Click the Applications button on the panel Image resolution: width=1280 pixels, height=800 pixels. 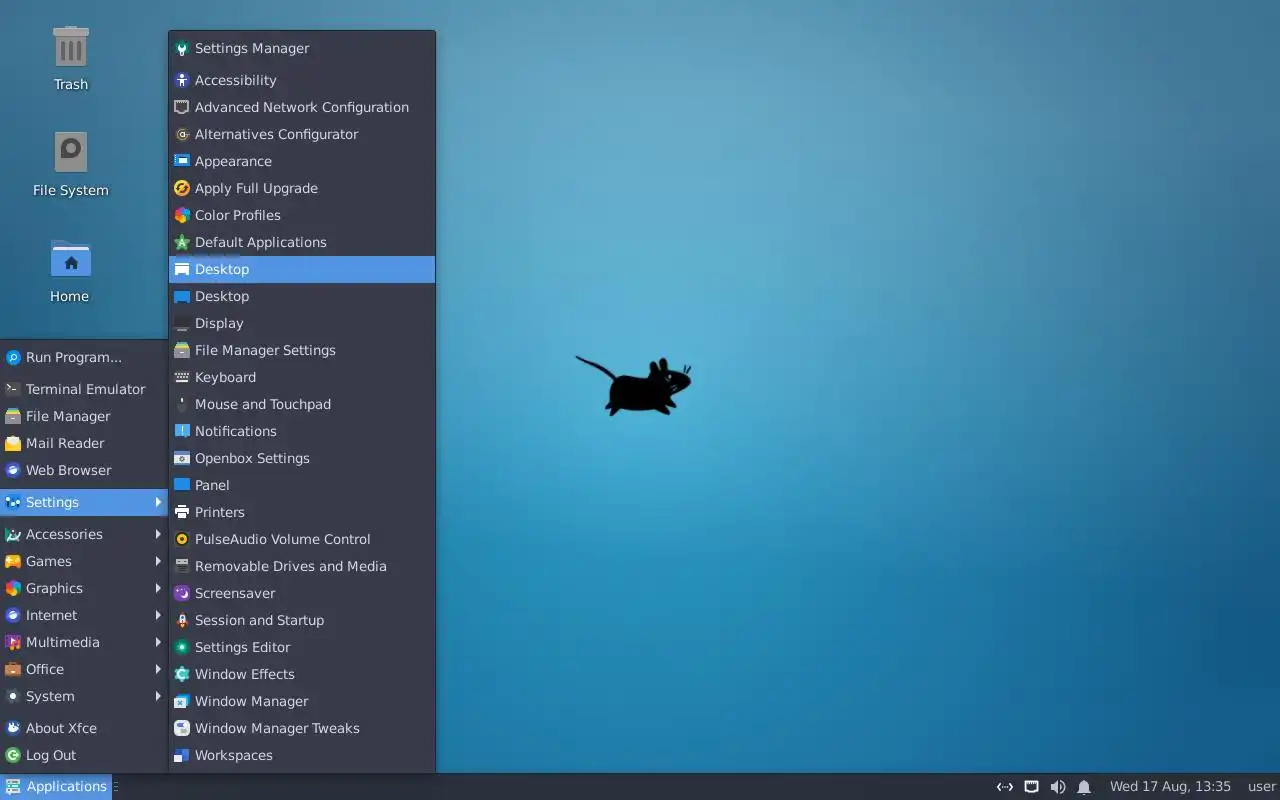pos(56,786)
